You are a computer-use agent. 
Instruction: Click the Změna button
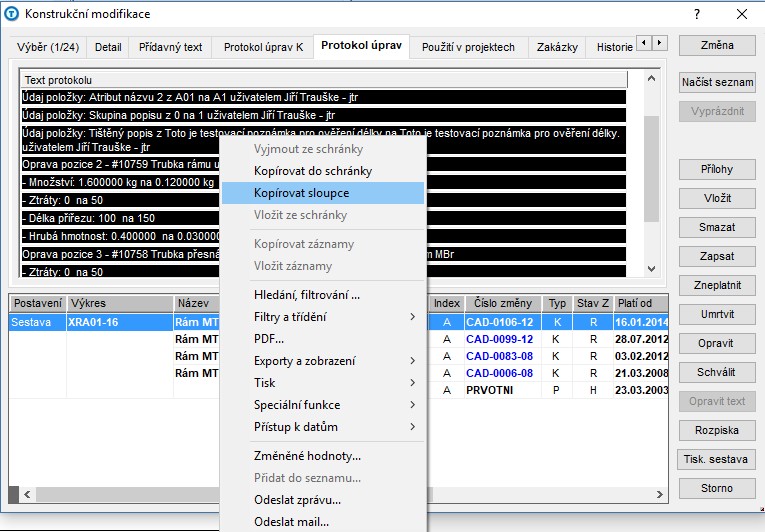tap(717, 45)
